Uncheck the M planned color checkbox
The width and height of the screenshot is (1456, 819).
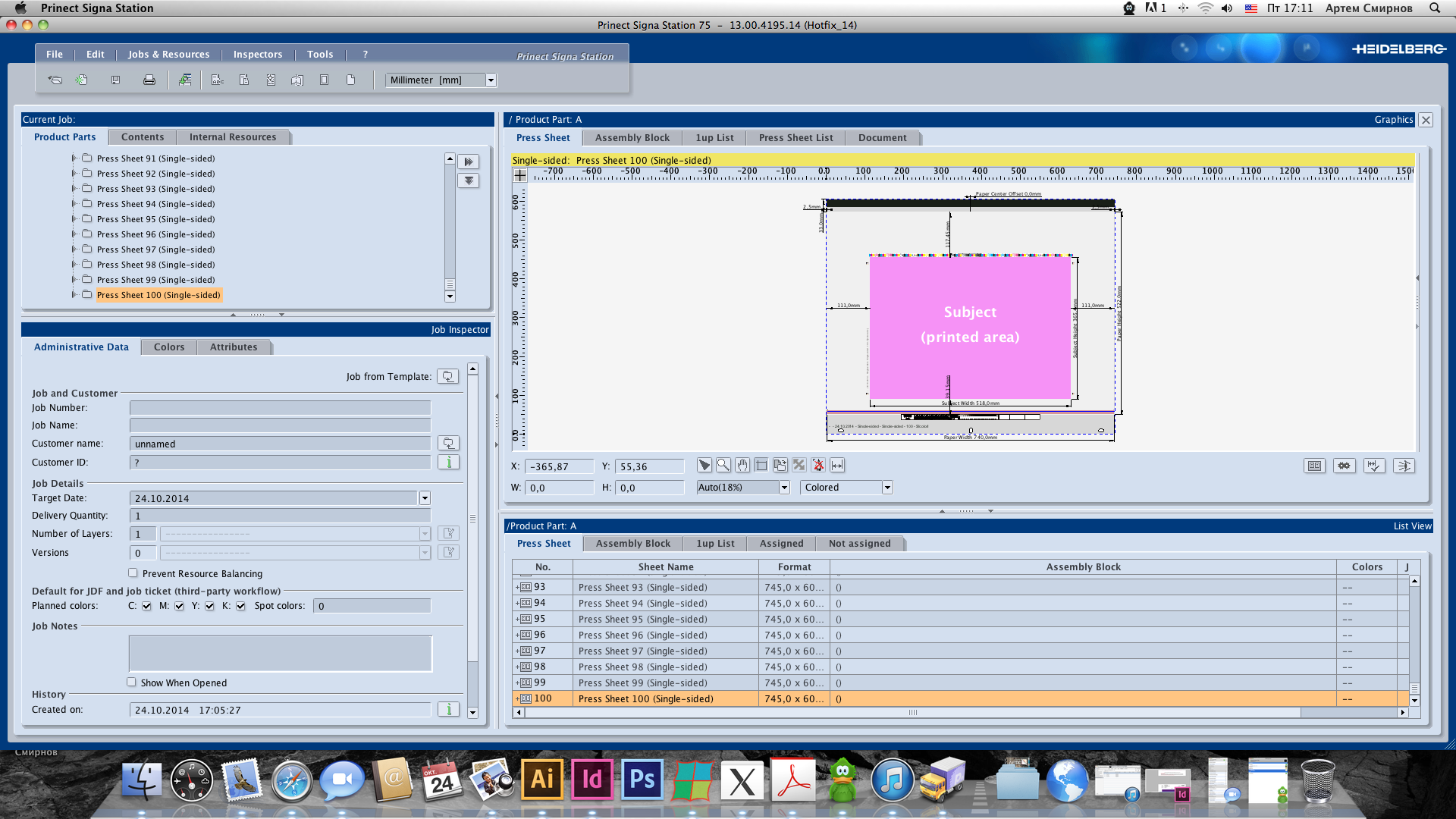coord(179,606)
